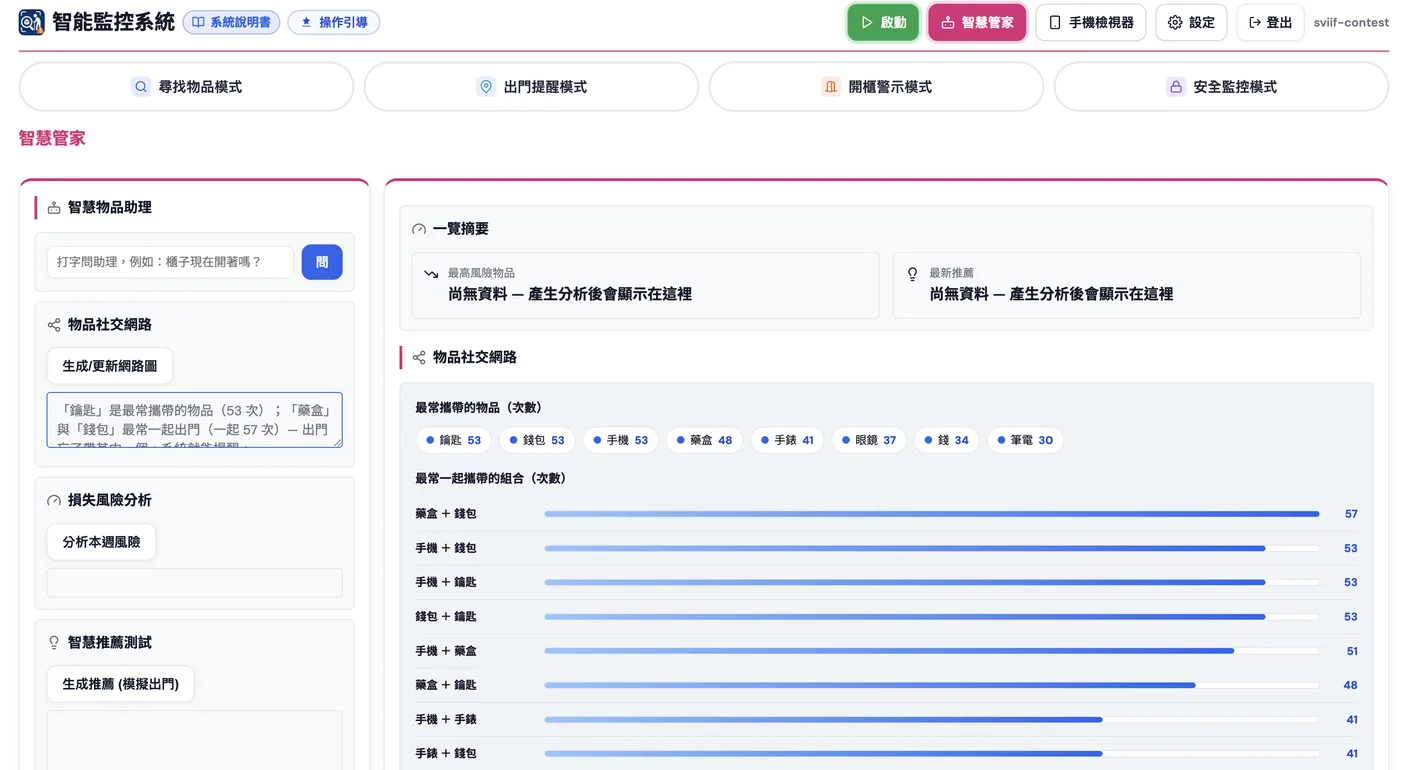
Task: Click the 藥盒 + 鑰匙 row label
Action: pyautogui.click(x=446, y=685)
